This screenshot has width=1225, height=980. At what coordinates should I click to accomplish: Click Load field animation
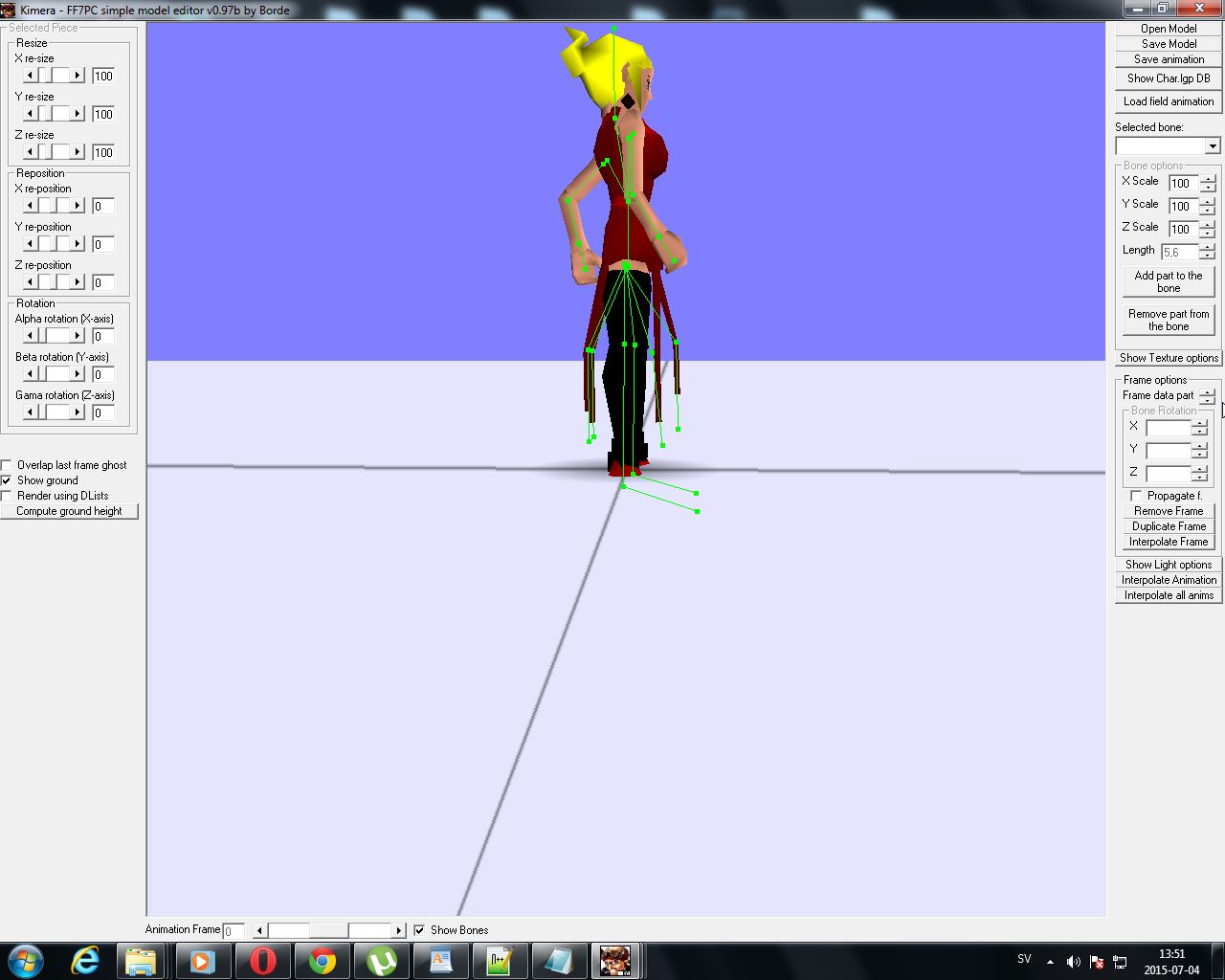coord(1169,101)
